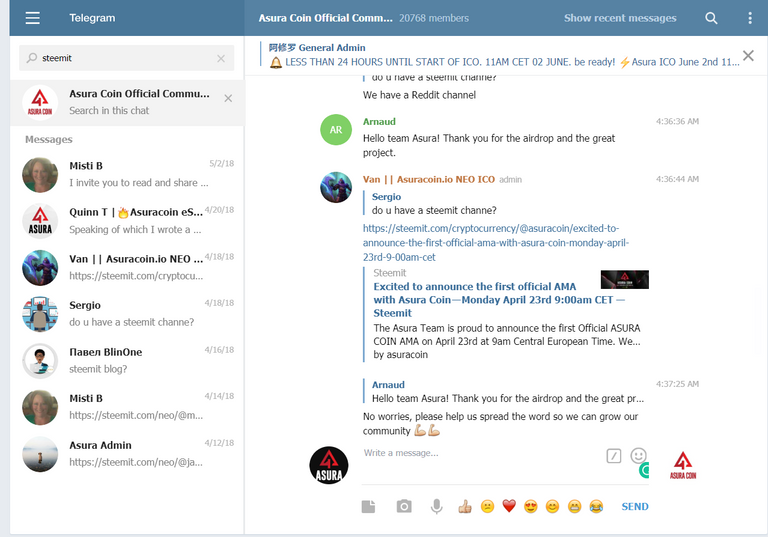
Task: Open the emoji picker smiley icon
Action: 638,456
